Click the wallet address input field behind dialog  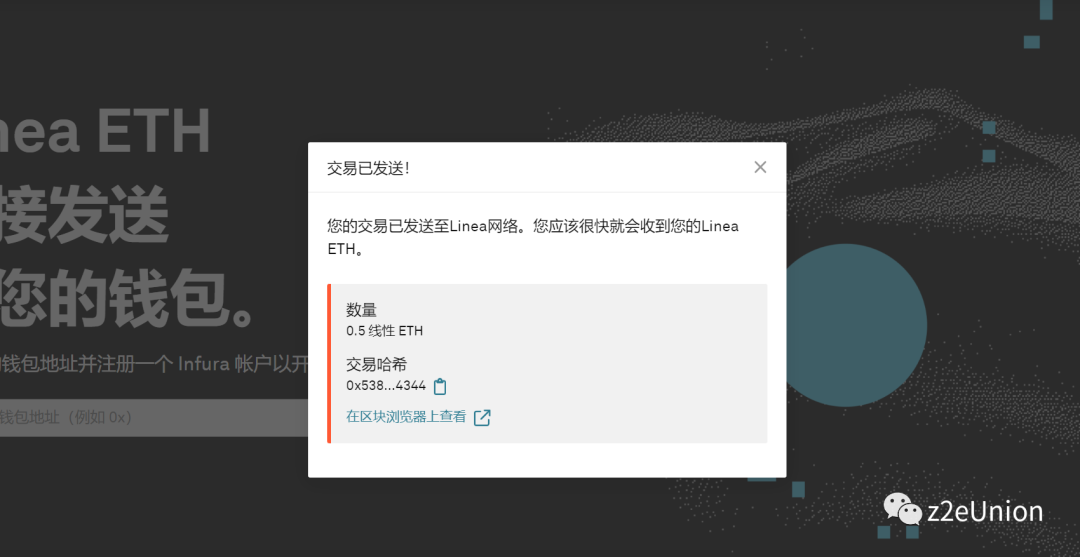coord(154,417)
